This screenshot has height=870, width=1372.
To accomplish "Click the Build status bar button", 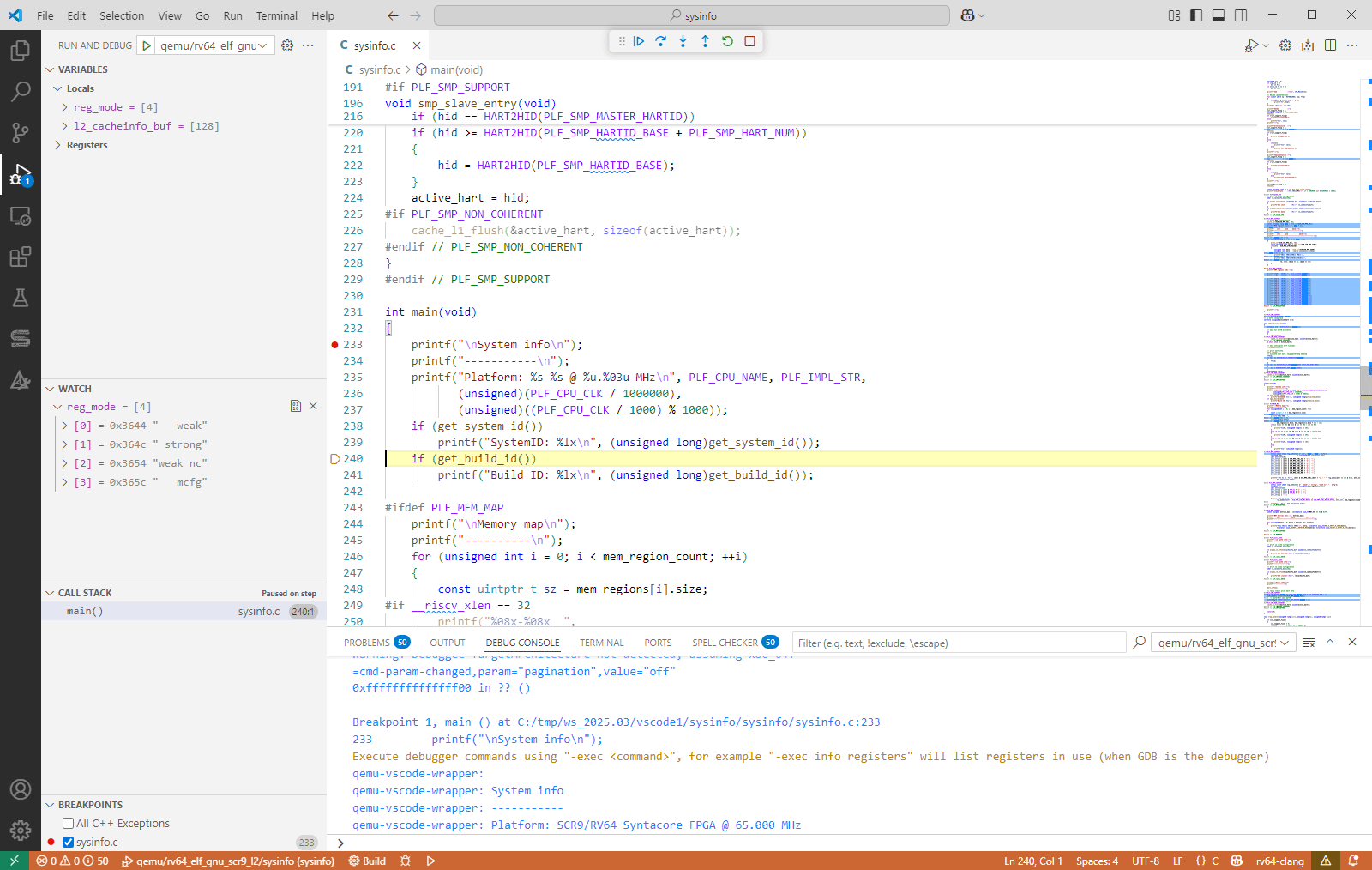I will [x=367, y=861].
